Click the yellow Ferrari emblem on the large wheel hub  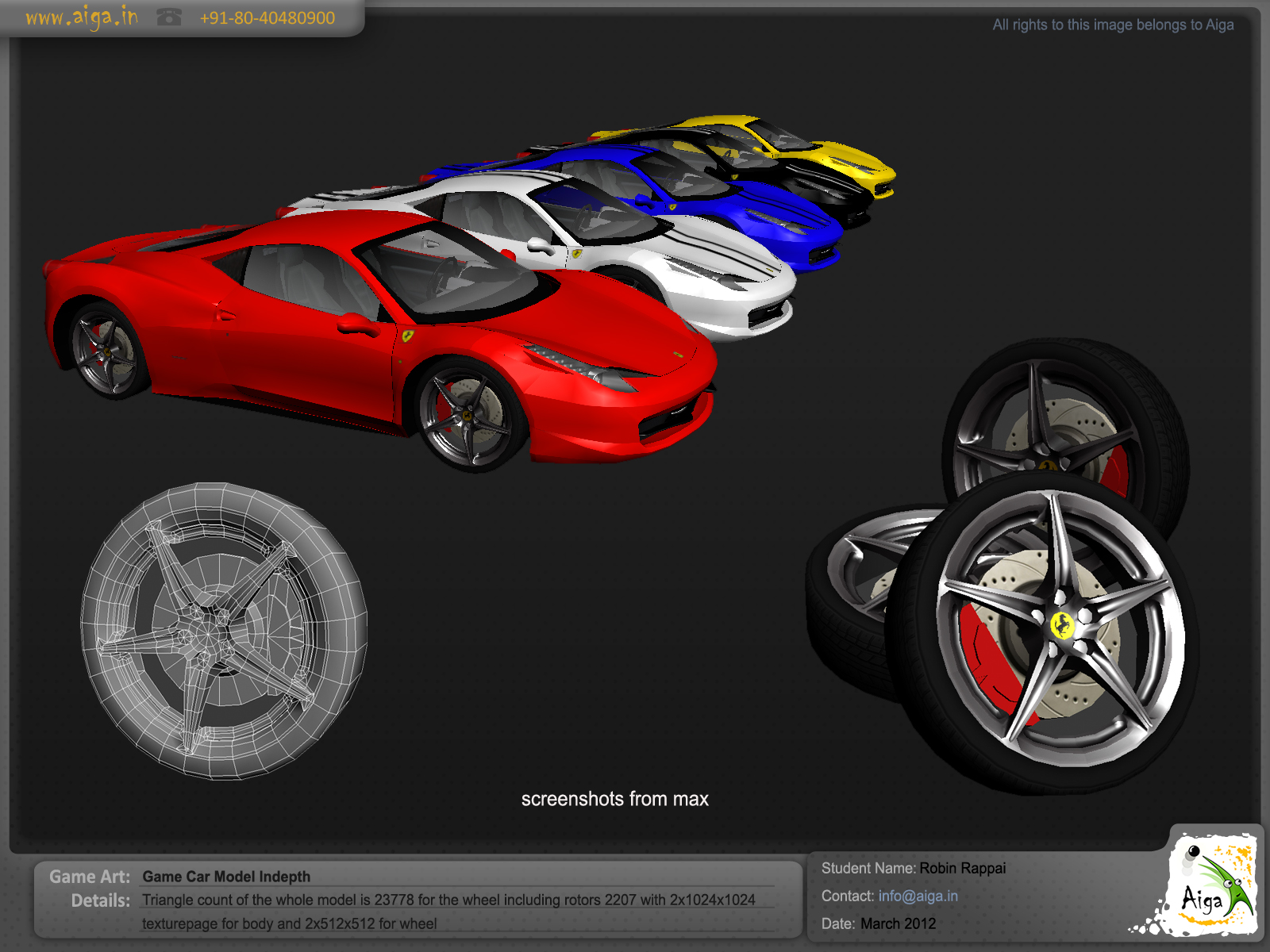1064,625
